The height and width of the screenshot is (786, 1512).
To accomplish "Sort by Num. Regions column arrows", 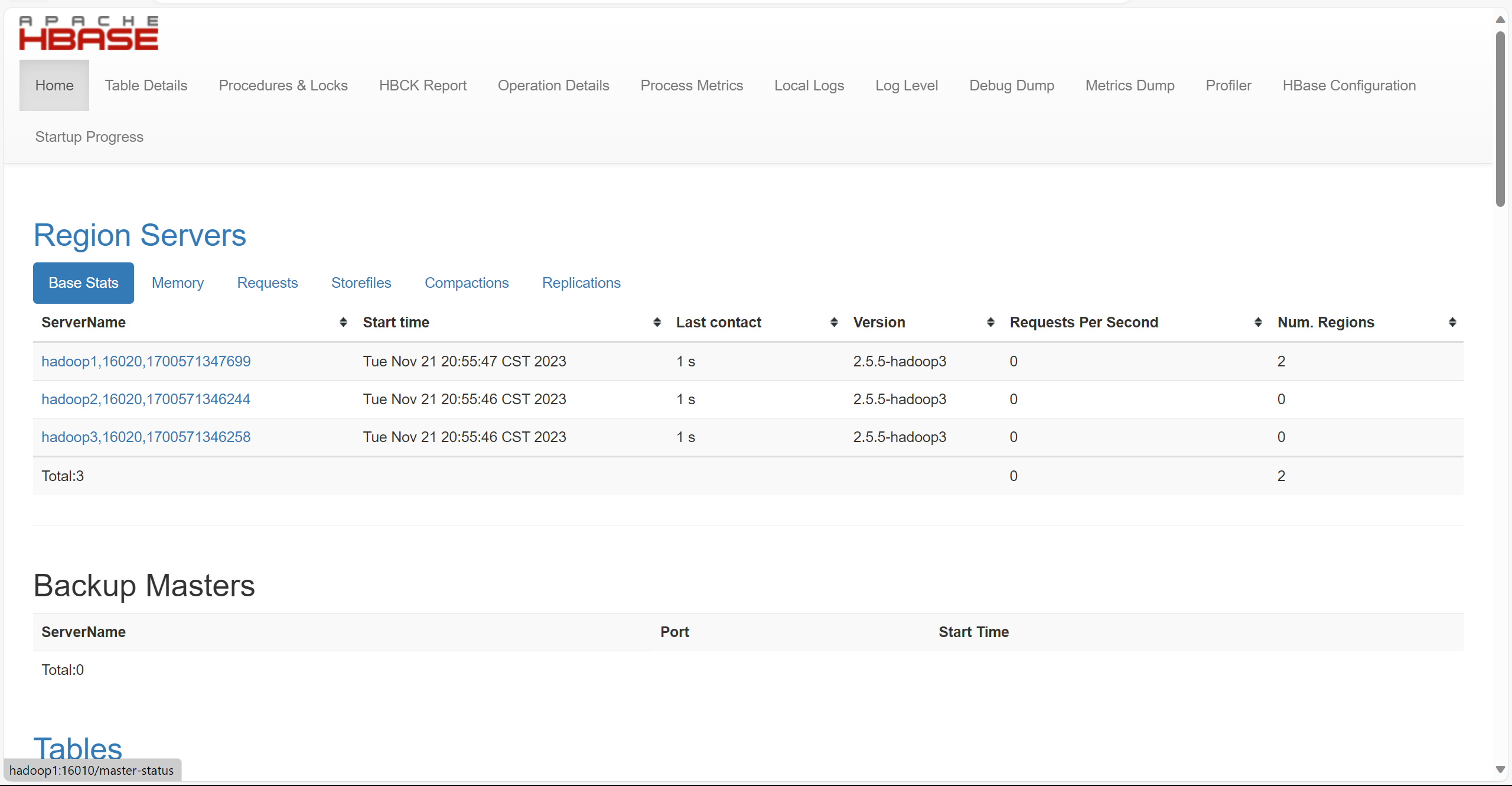I will click(1452, 322).
